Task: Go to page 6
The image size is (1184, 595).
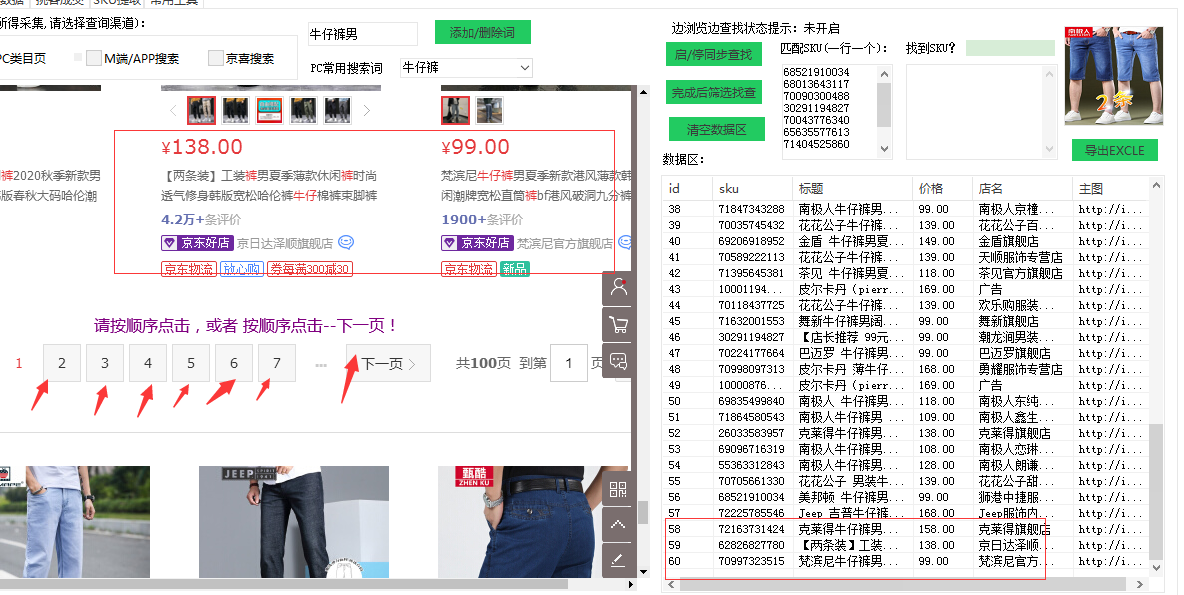Action: click(234, 363)
